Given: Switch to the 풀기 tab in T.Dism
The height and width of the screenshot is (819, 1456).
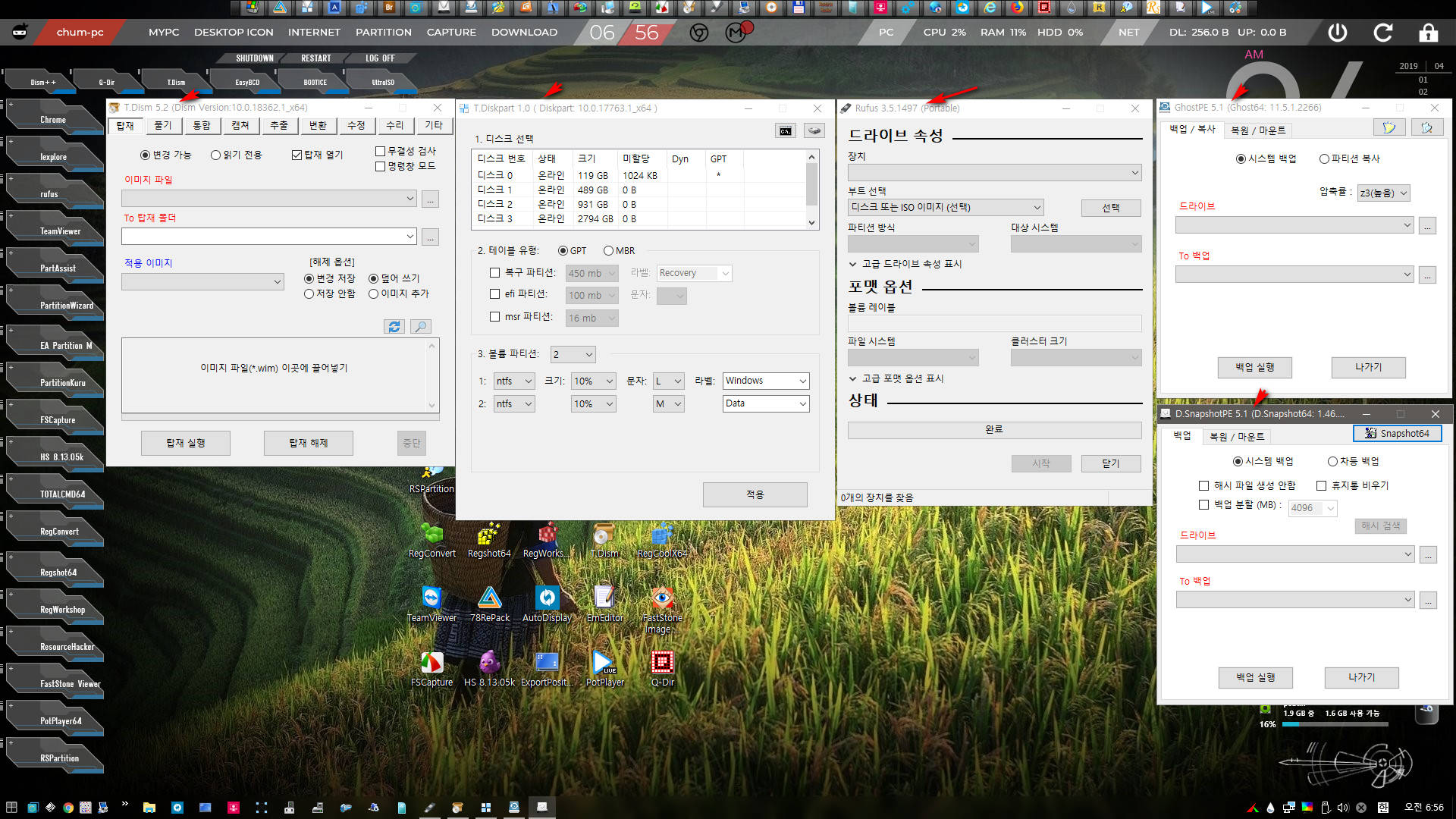Looking at the screenshot, I should point(163,125).
